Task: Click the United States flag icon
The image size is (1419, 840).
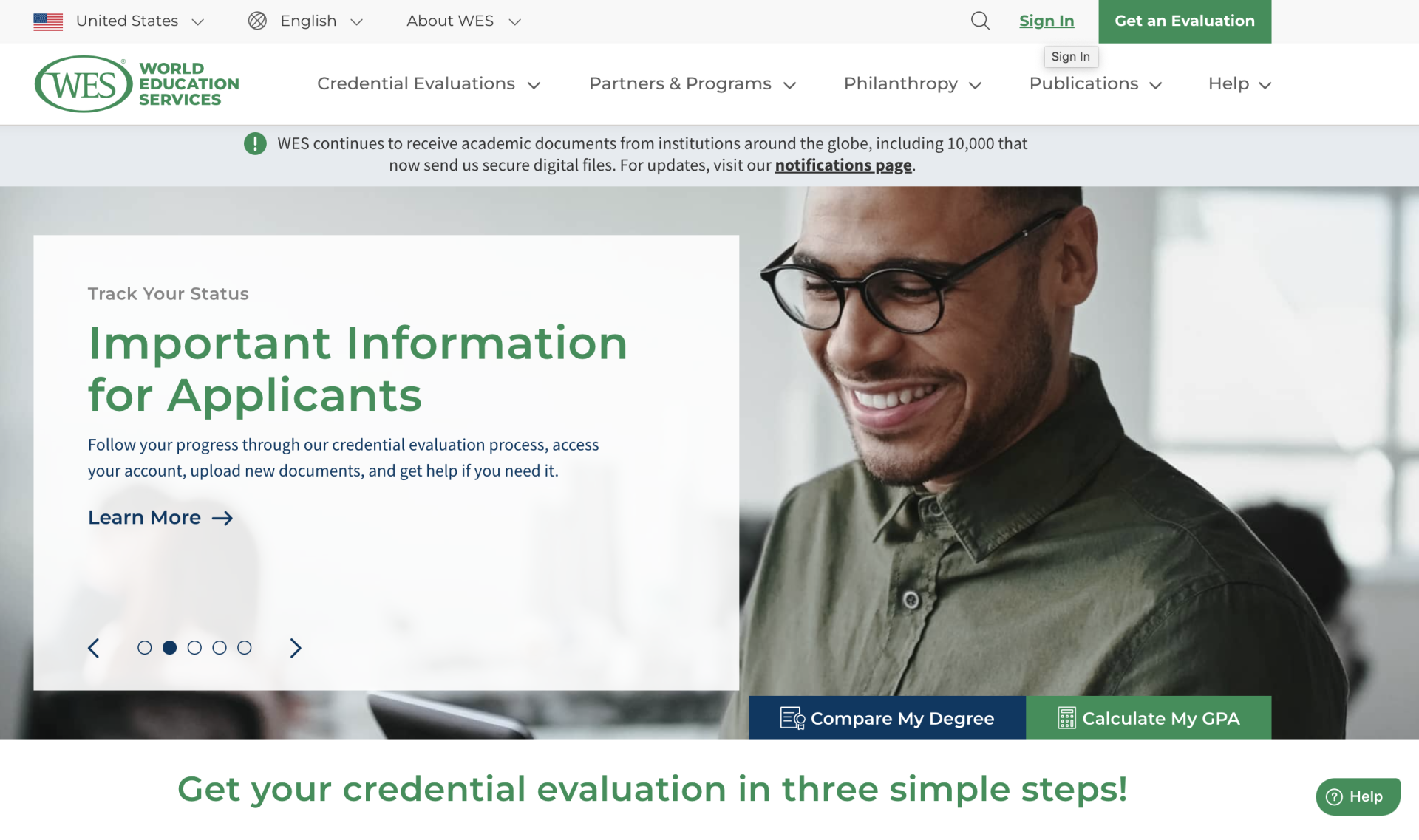Action: (48, 21)
